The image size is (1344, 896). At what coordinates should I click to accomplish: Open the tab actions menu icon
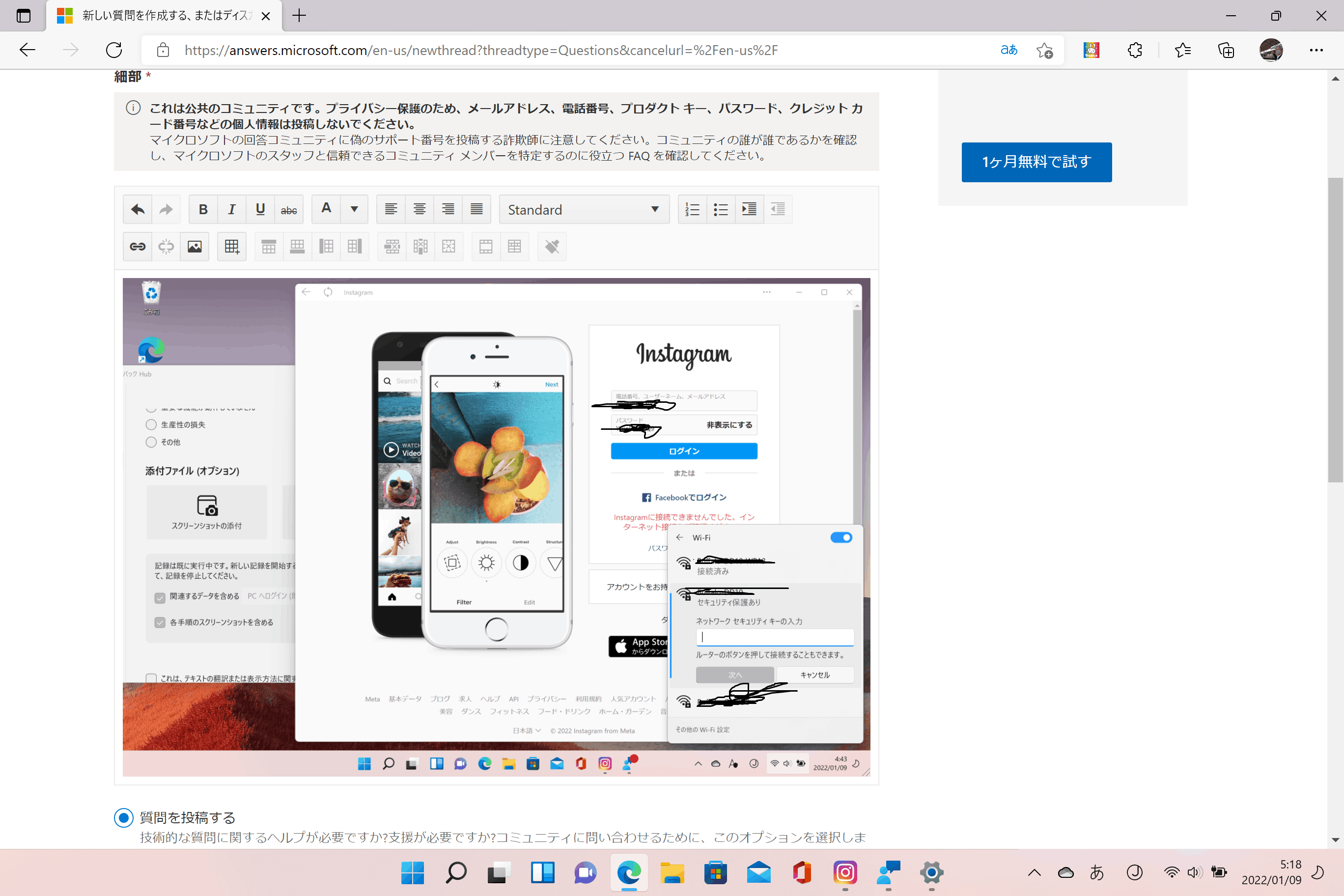click(x=24, y=15)
